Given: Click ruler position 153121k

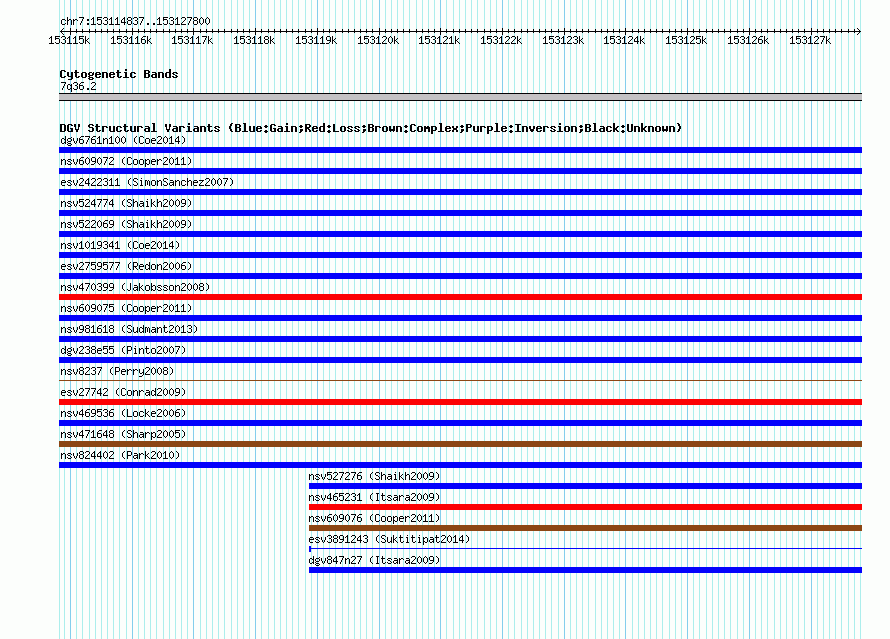Looking at the screenshot, I should [439, 40].
